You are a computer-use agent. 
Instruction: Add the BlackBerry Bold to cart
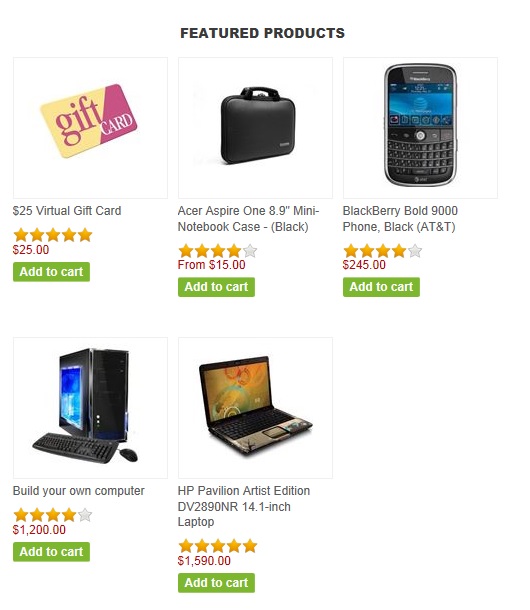click(381, 287)
